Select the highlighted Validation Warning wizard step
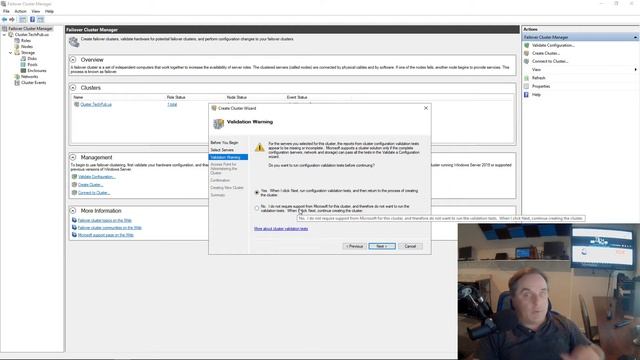Image resolution: width=640 pixels, height=360 pixels. pos(228,157)
